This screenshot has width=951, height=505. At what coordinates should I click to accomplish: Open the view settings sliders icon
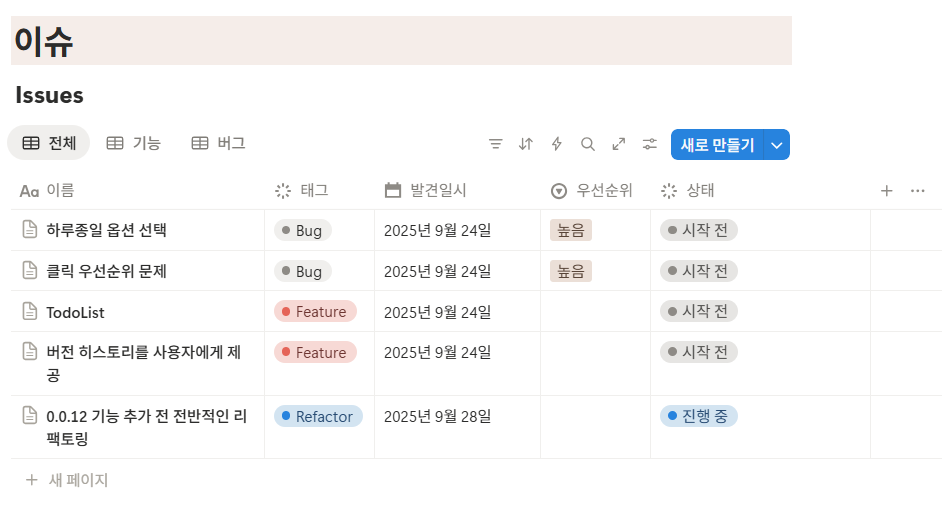[650, 144]
